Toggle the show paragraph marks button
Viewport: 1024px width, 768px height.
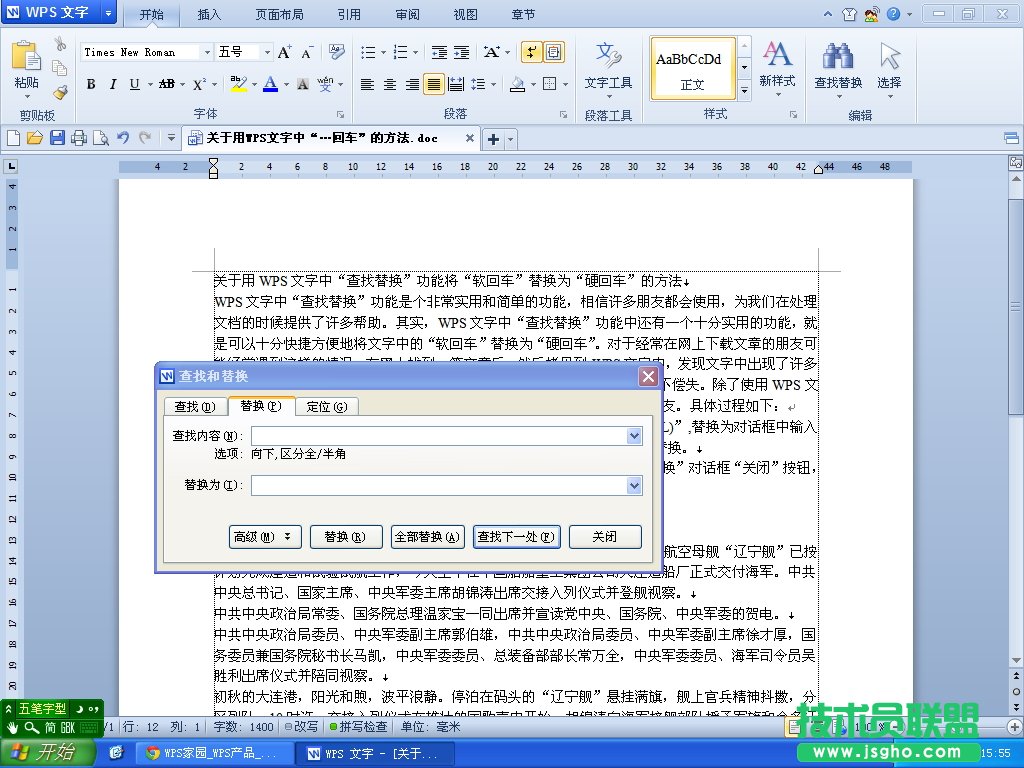529,52
